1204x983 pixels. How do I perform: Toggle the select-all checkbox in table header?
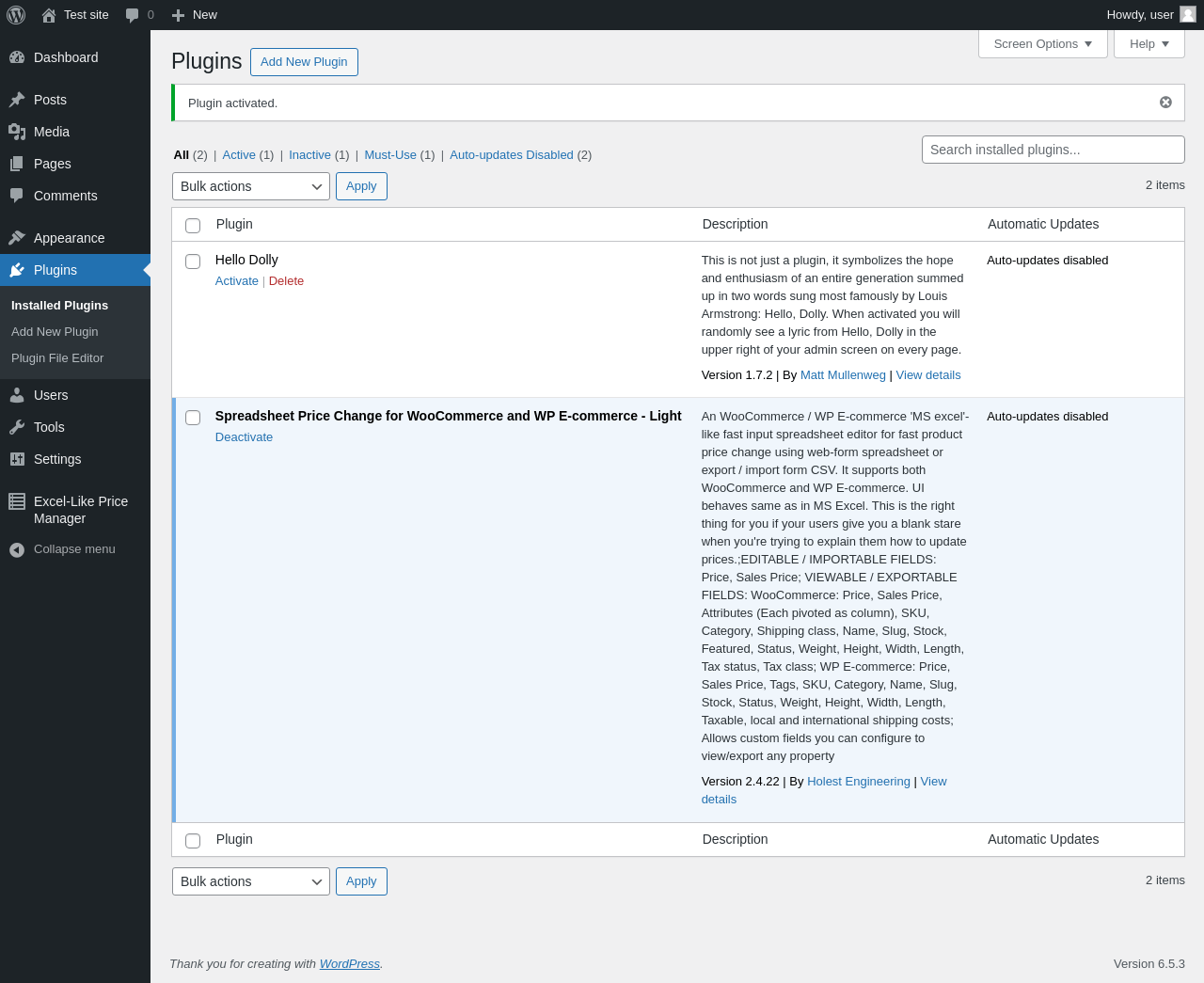pyautogui.click(x=193, y=226)
